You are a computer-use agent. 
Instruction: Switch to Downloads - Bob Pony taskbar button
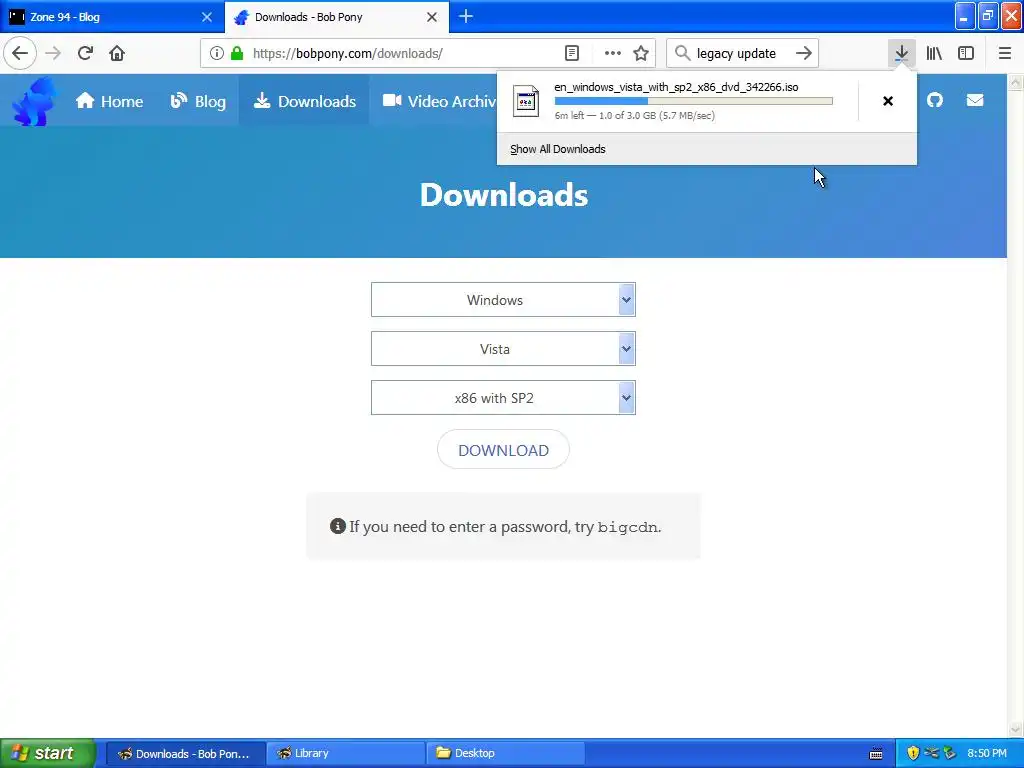(x=185, y=753)
